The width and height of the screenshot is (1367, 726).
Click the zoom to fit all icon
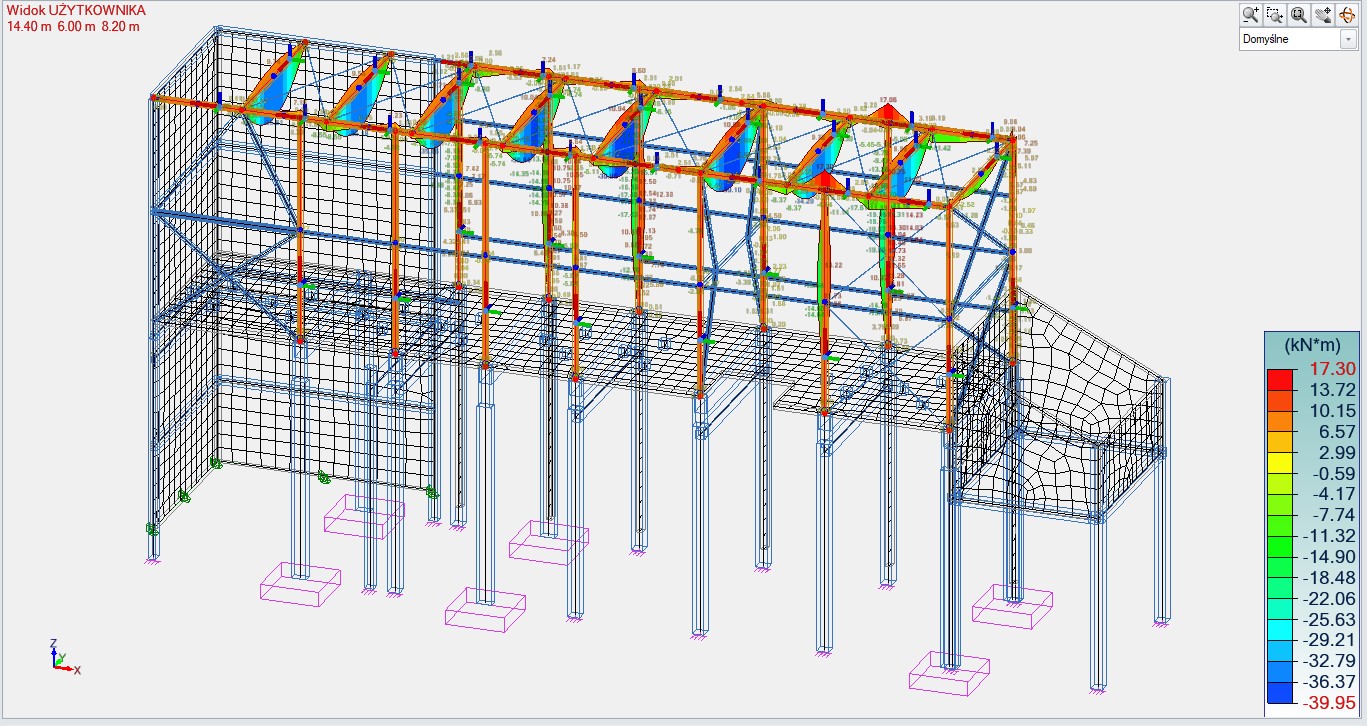point(1298,14)
